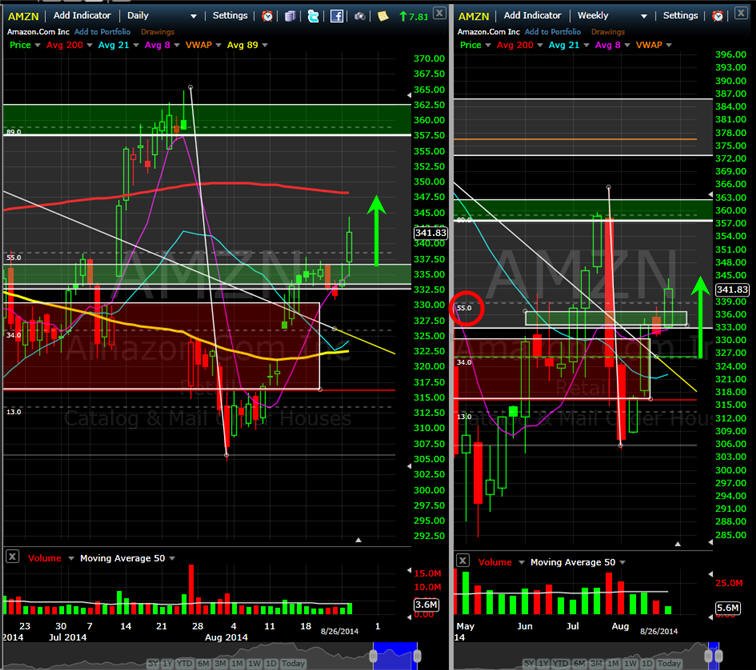Open the yellow sticky note icon
This screenshot has width=756, height=670.
pos(383,16)
